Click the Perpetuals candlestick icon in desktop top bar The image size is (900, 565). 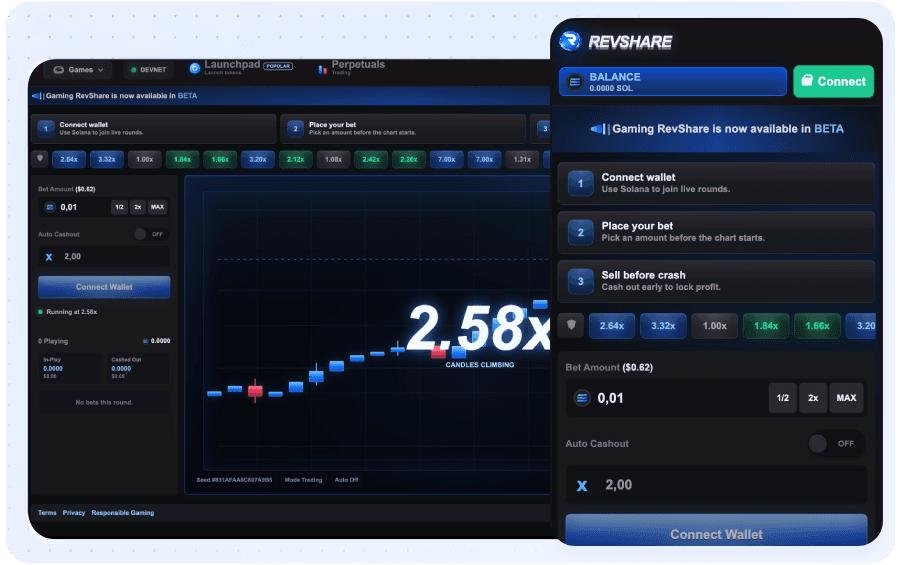pos(323,69)
